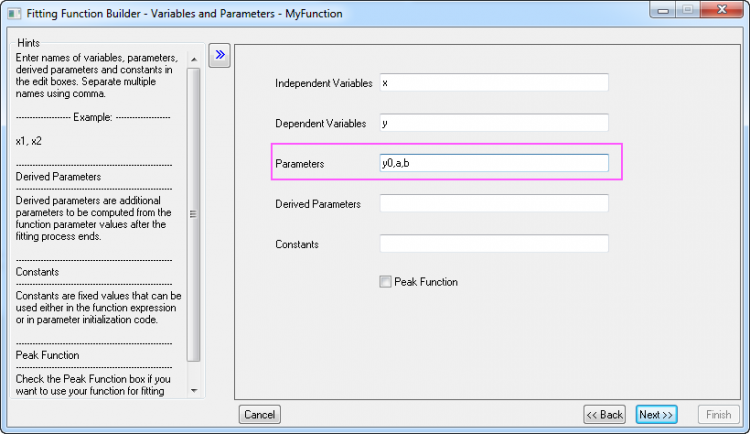Click Hints scrollbar up arrow
Screen dimensions: 750x434
(194, 59)
